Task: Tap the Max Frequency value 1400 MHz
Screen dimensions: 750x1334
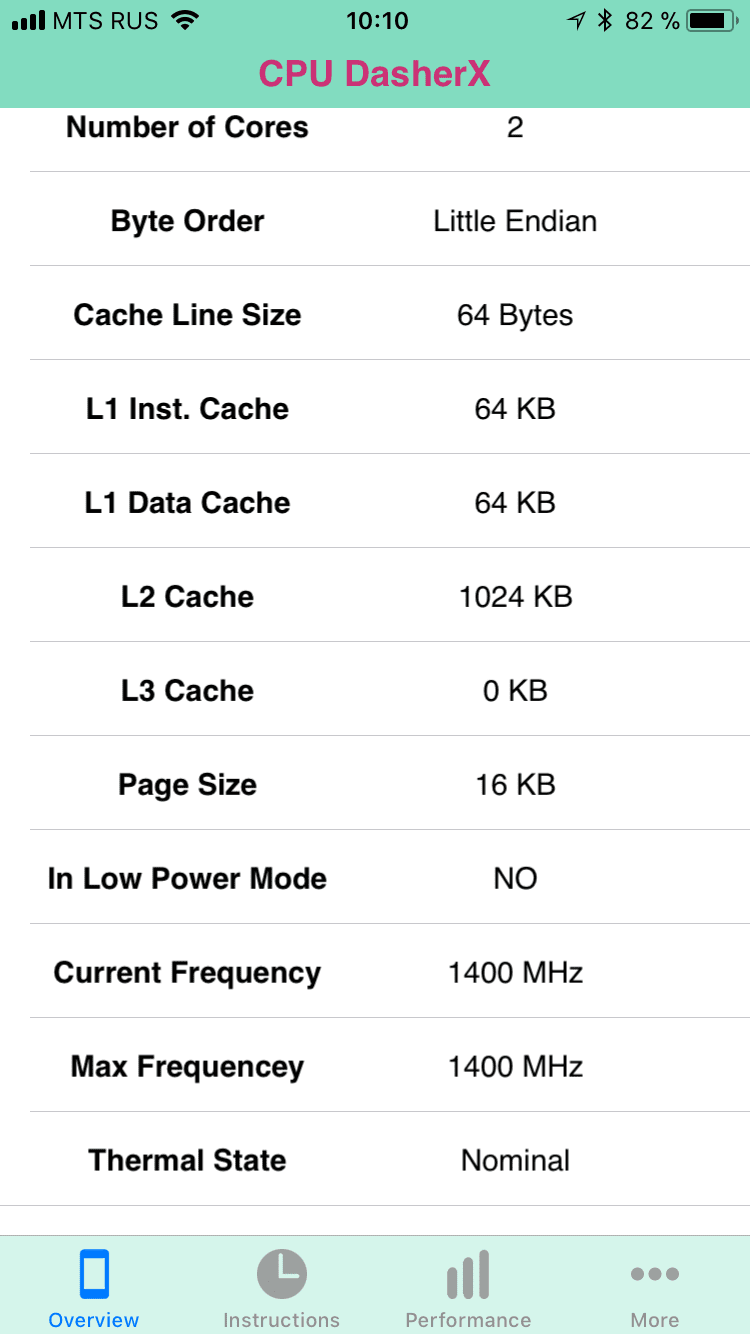Action: click(x=515, y=1066)
